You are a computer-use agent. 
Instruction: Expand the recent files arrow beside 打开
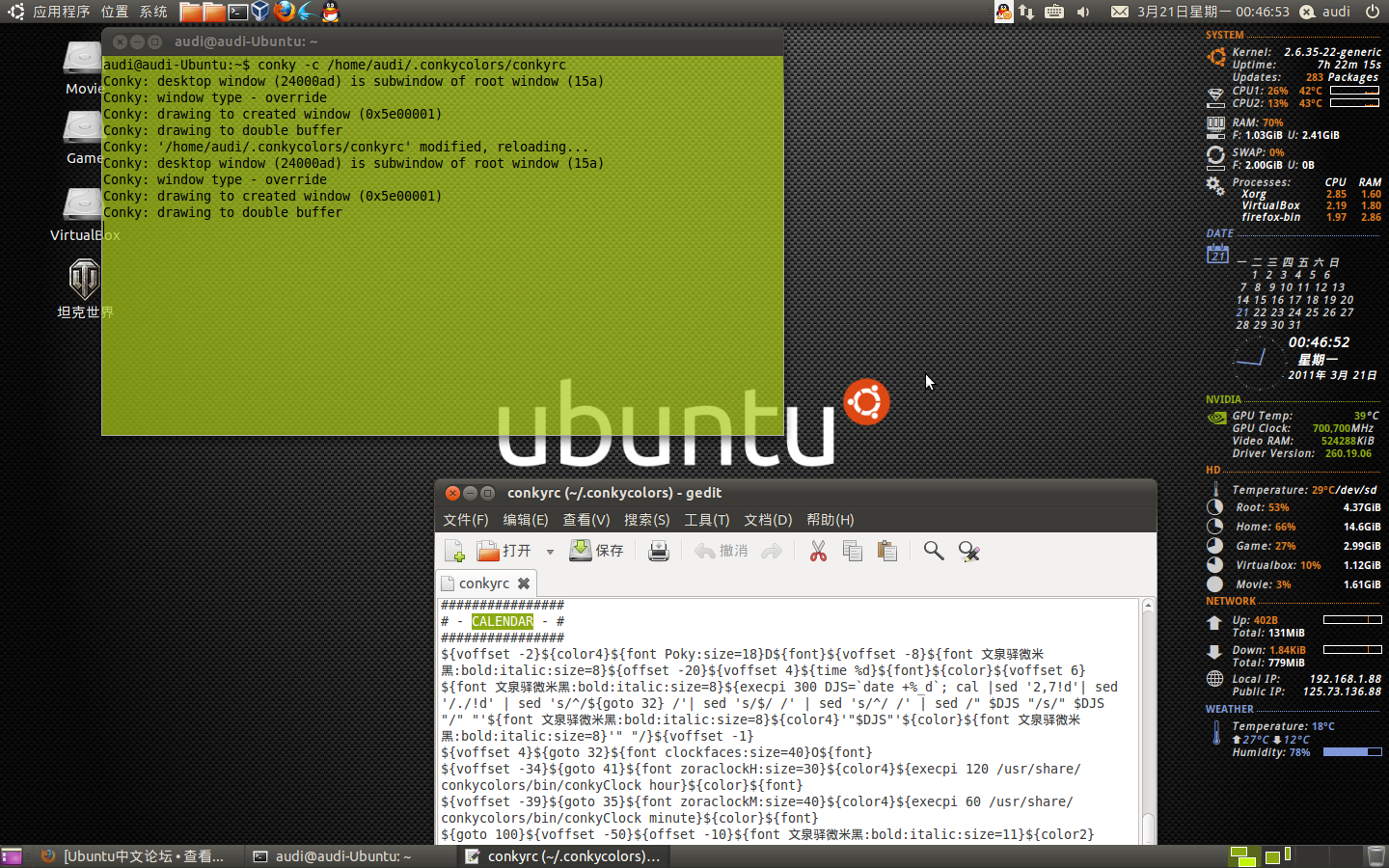point(550,552)
